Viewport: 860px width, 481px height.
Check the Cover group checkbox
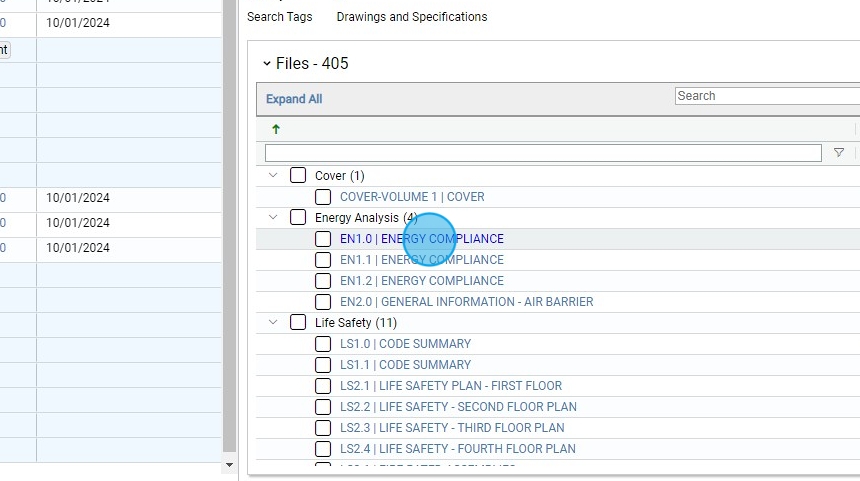coord(298,176)
